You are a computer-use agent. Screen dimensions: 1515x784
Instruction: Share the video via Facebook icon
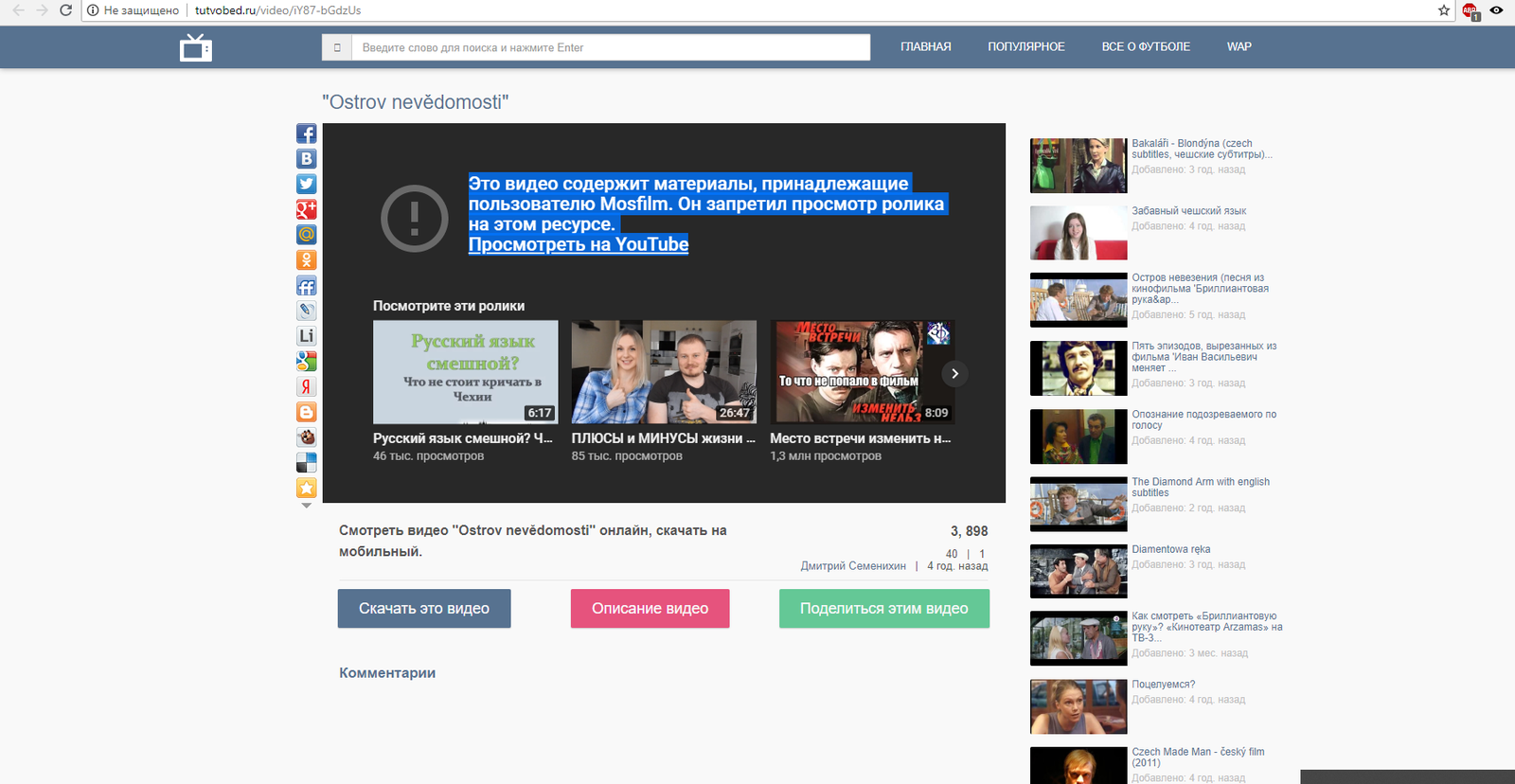click(x=306, y=134)
